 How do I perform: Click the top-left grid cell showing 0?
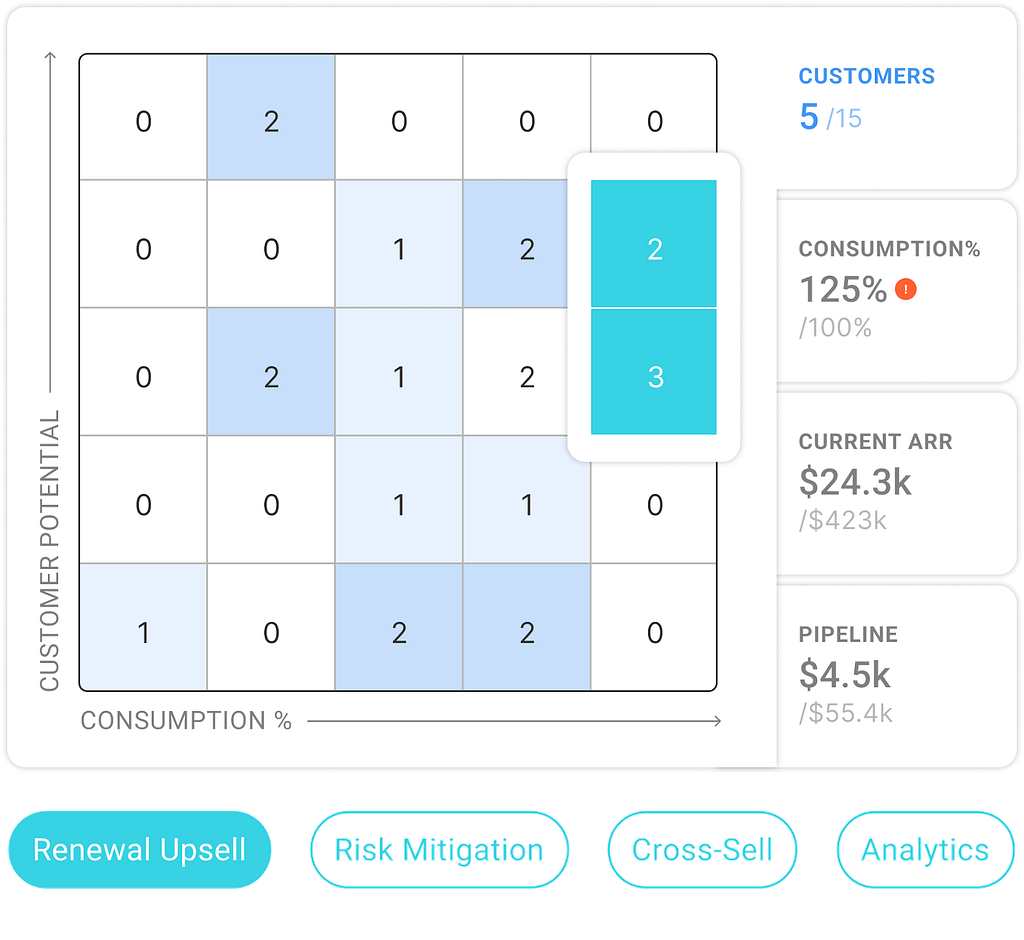click(144, 118)
